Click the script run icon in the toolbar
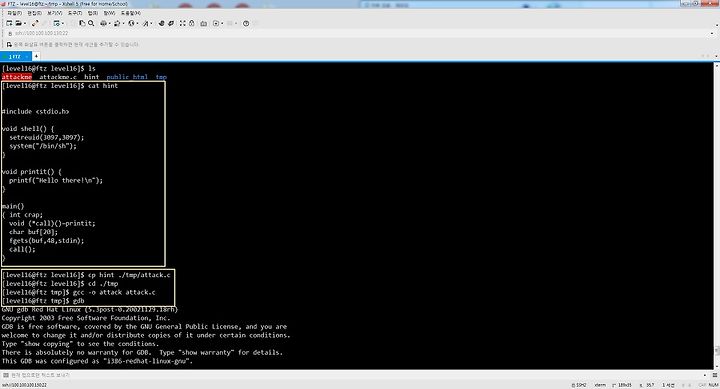 [216, 23]
